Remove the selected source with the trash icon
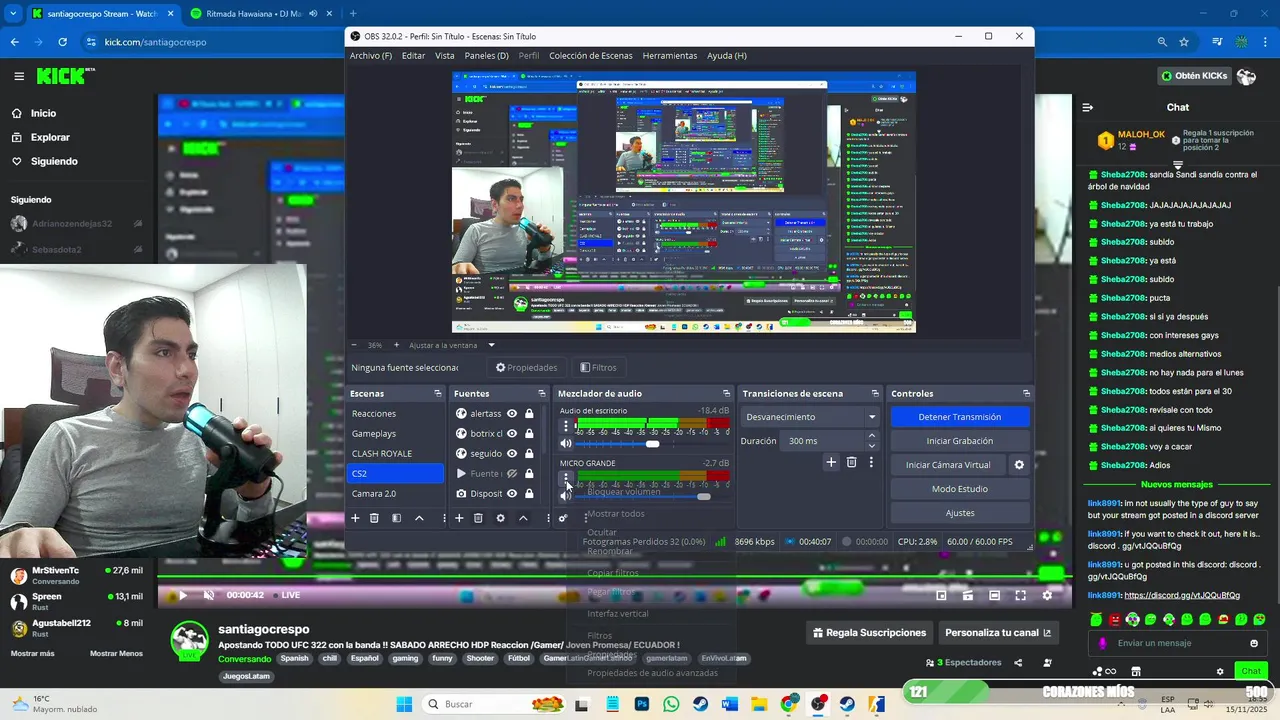1280x720 pixels. pyautogui.click(x=478, y=518)
